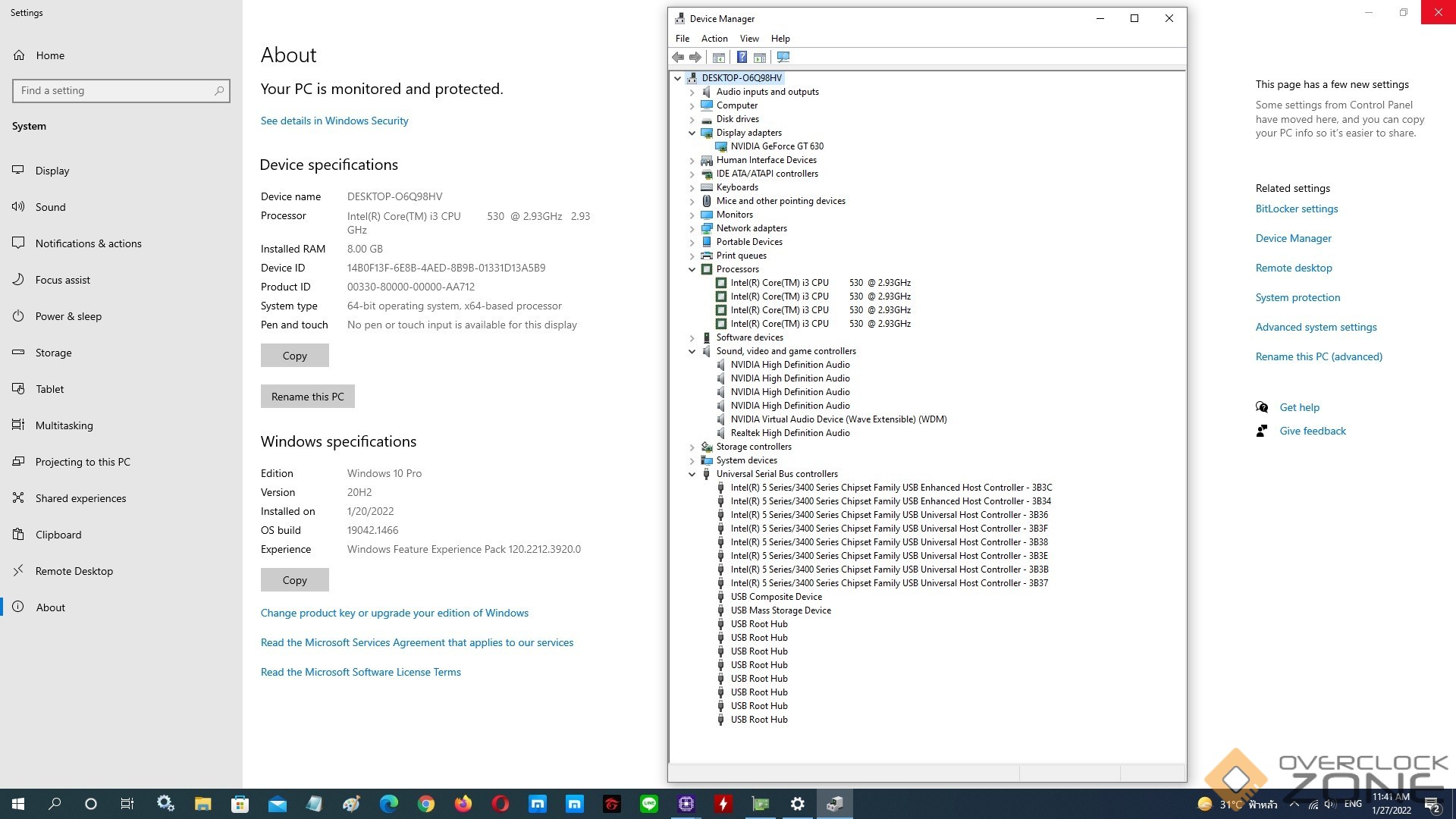The width and height of the screenshot is (1456, 819).
Task: Open BitLocker settings link
Action: click(1297, 209)
